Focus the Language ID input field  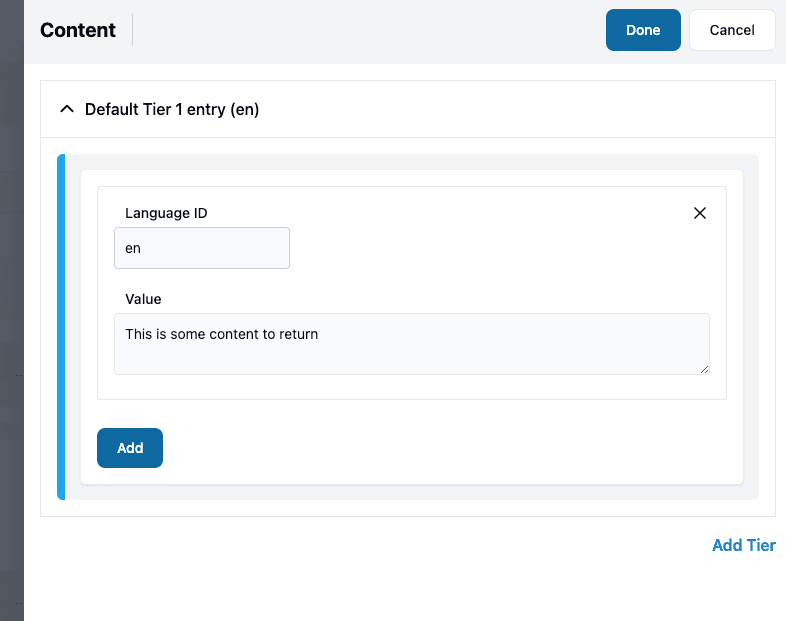pos(202,248)
